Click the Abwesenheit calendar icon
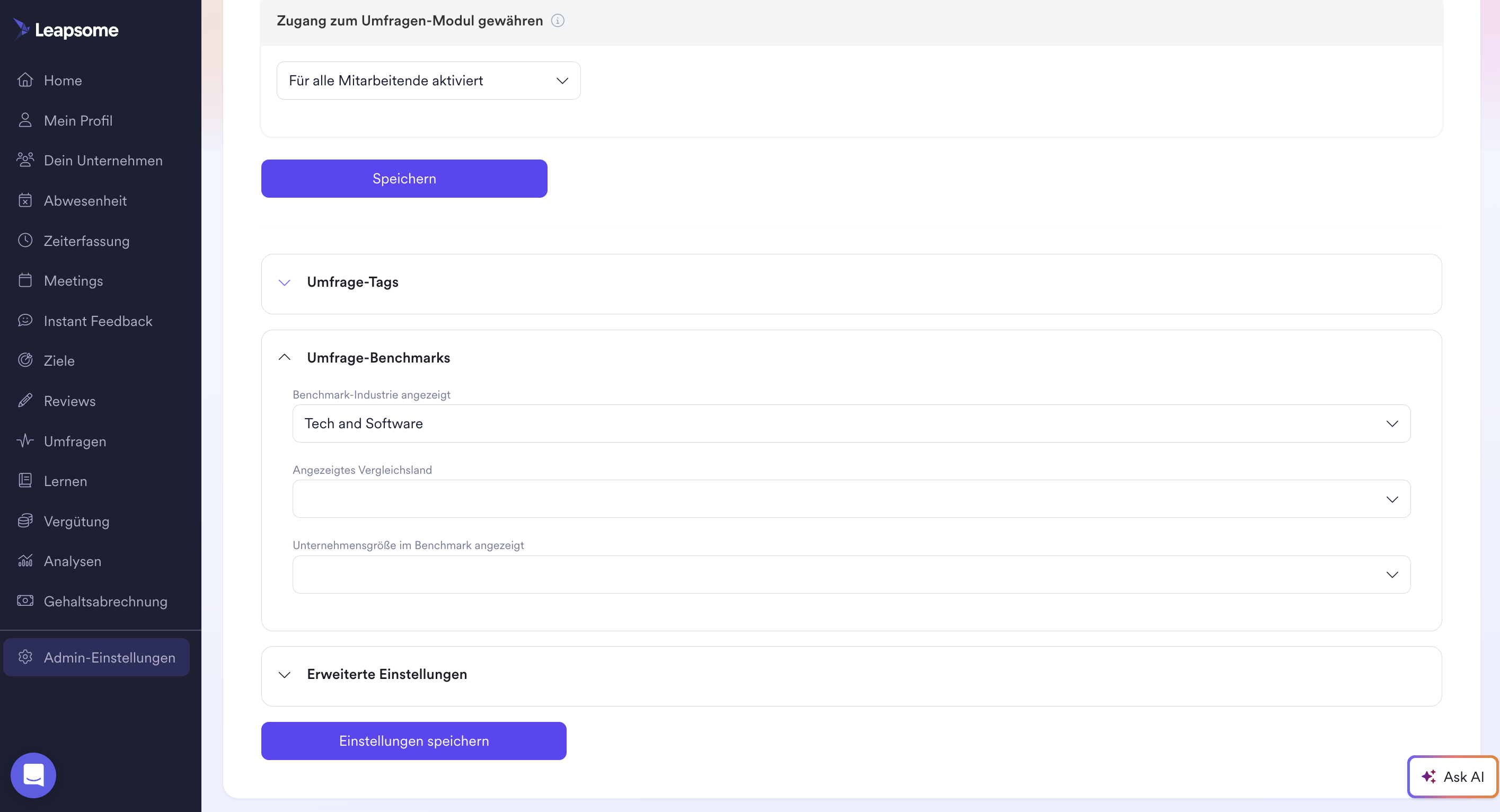1500x812 pixels. 25,200
